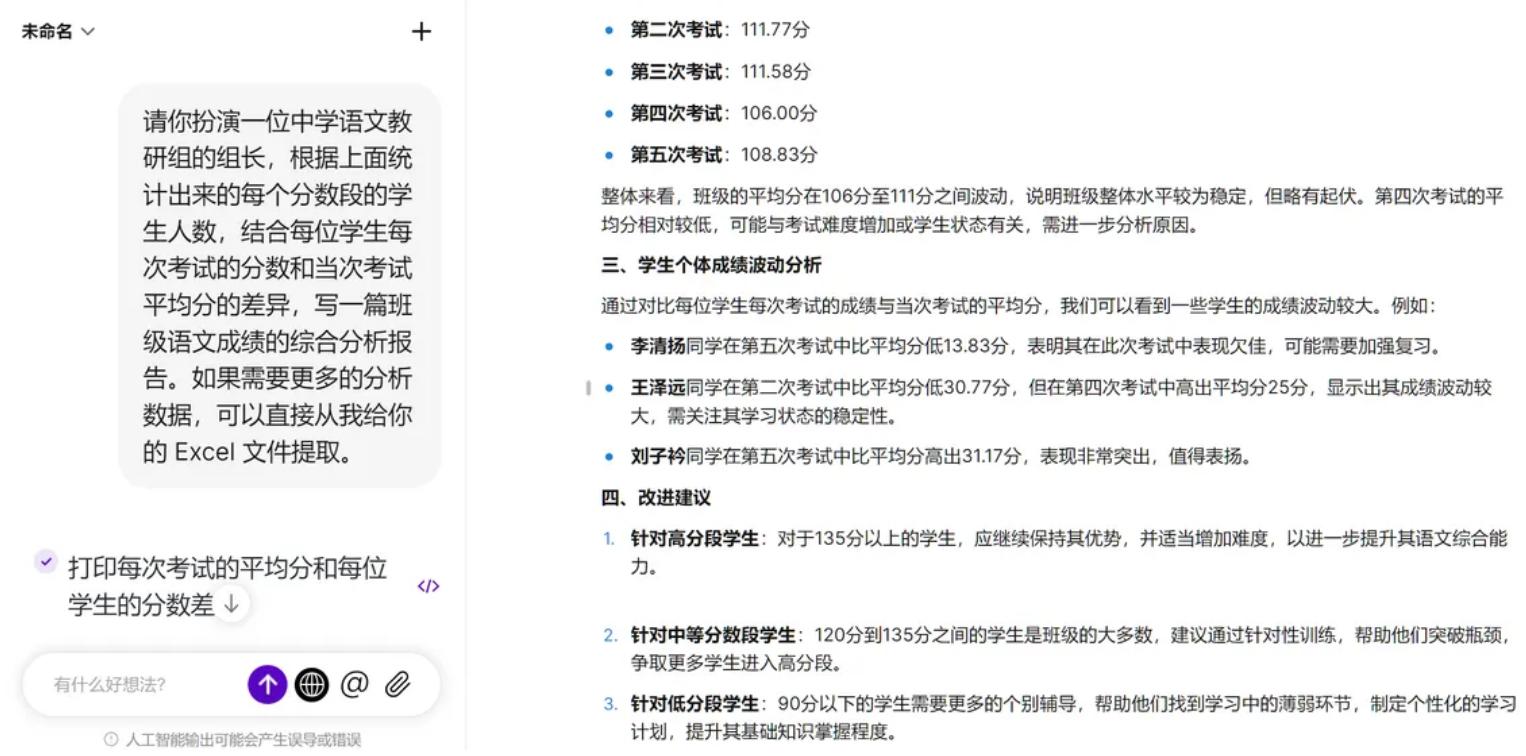Open the 未命名 title dropdown
Image resolution: width=1526 pixels, height=756 pixels.
click(x=58, y=32)
